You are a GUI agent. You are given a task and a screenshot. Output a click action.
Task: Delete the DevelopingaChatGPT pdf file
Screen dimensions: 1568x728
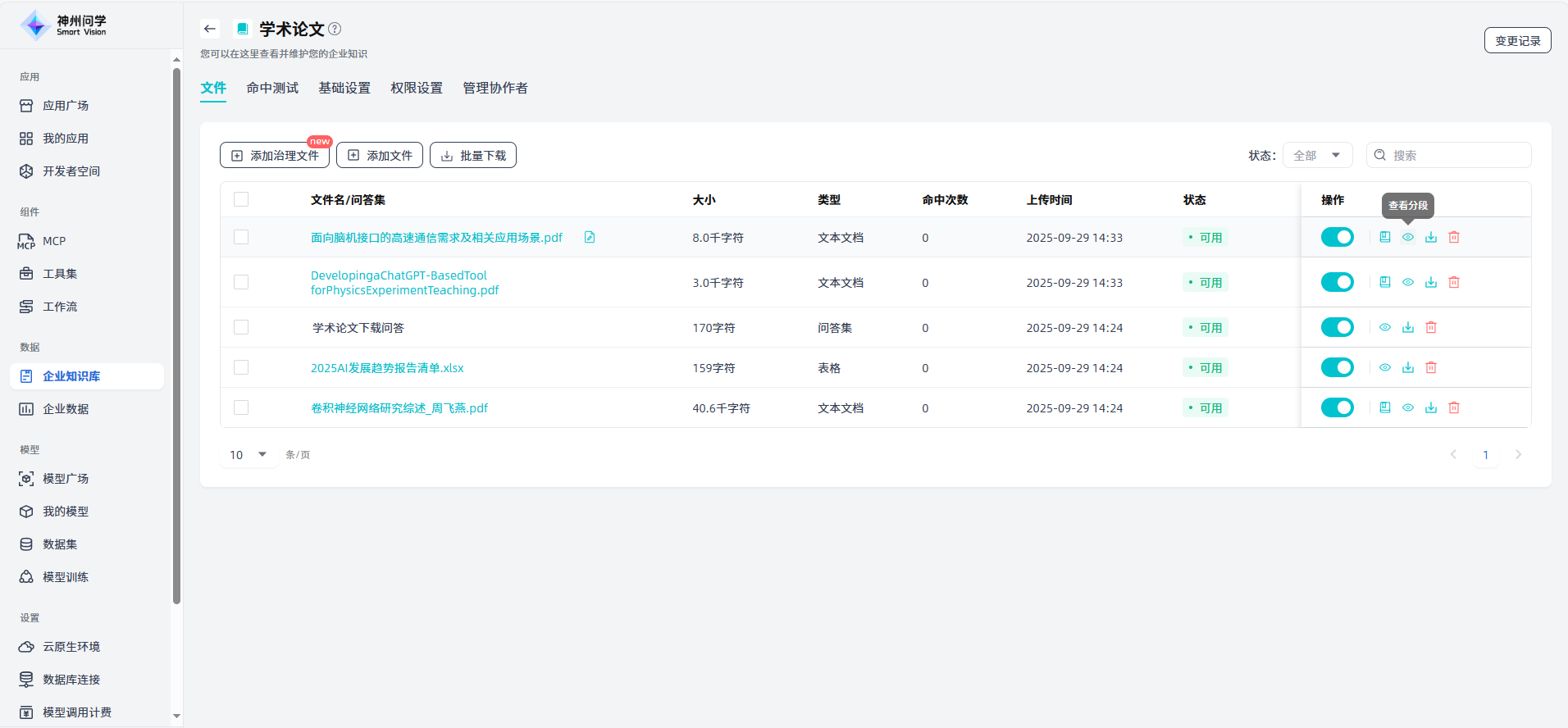[1453, 282]
